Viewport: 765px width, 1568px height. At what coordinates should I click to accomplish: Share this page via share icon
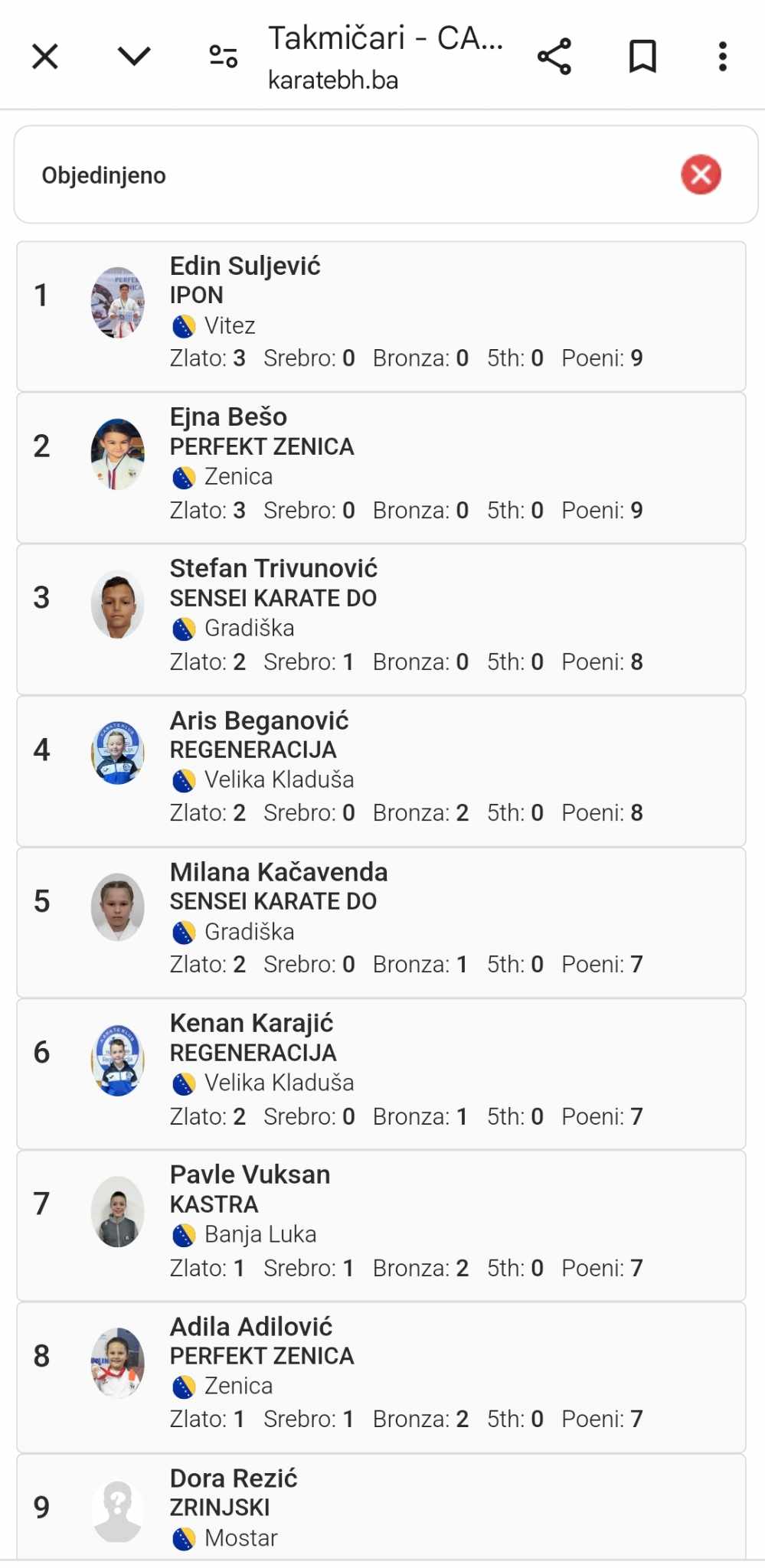[x=554, y=57]
